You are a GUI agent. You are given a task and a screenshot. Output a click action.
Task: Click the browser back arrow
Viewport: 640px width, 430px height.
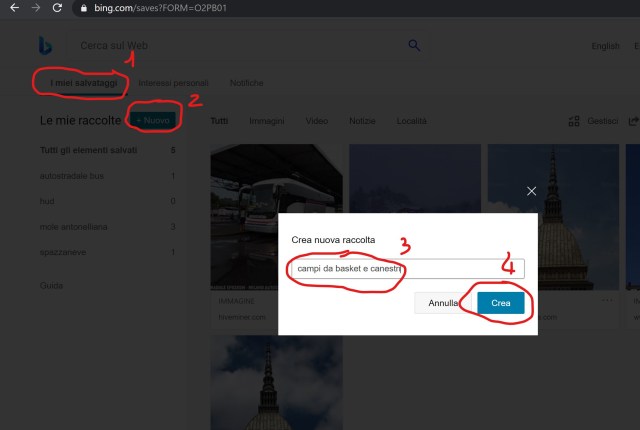click(13, 8)
